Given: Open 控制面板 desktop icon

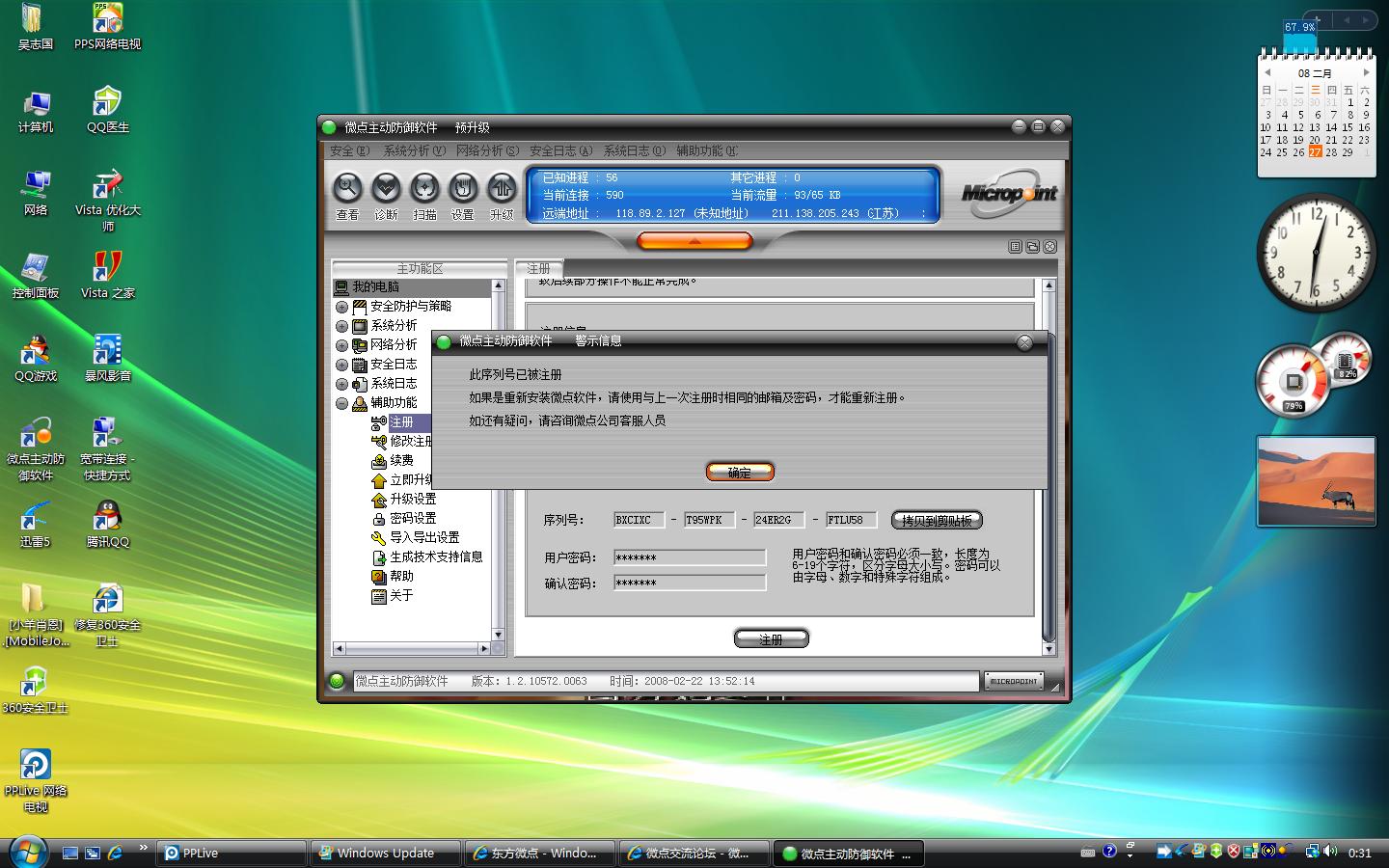Looking at the screenshot, I should click(36, 276).
